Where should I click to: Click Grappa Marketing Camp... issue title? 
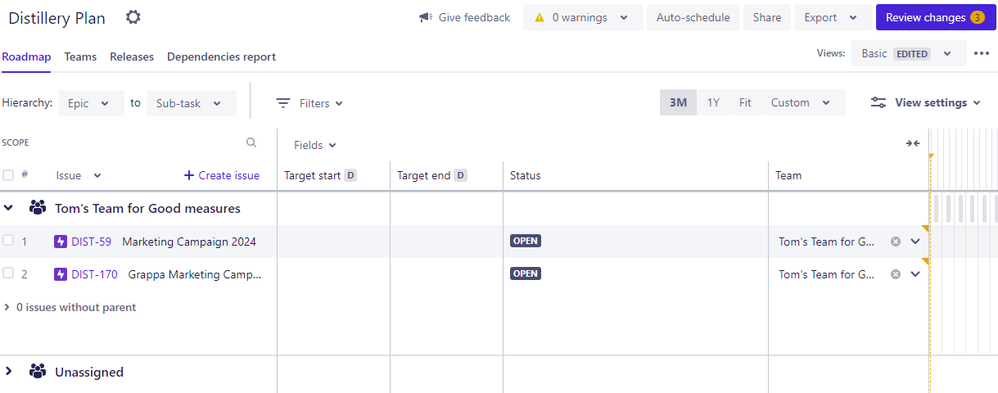pyautogui.click(x=195, y=275)
